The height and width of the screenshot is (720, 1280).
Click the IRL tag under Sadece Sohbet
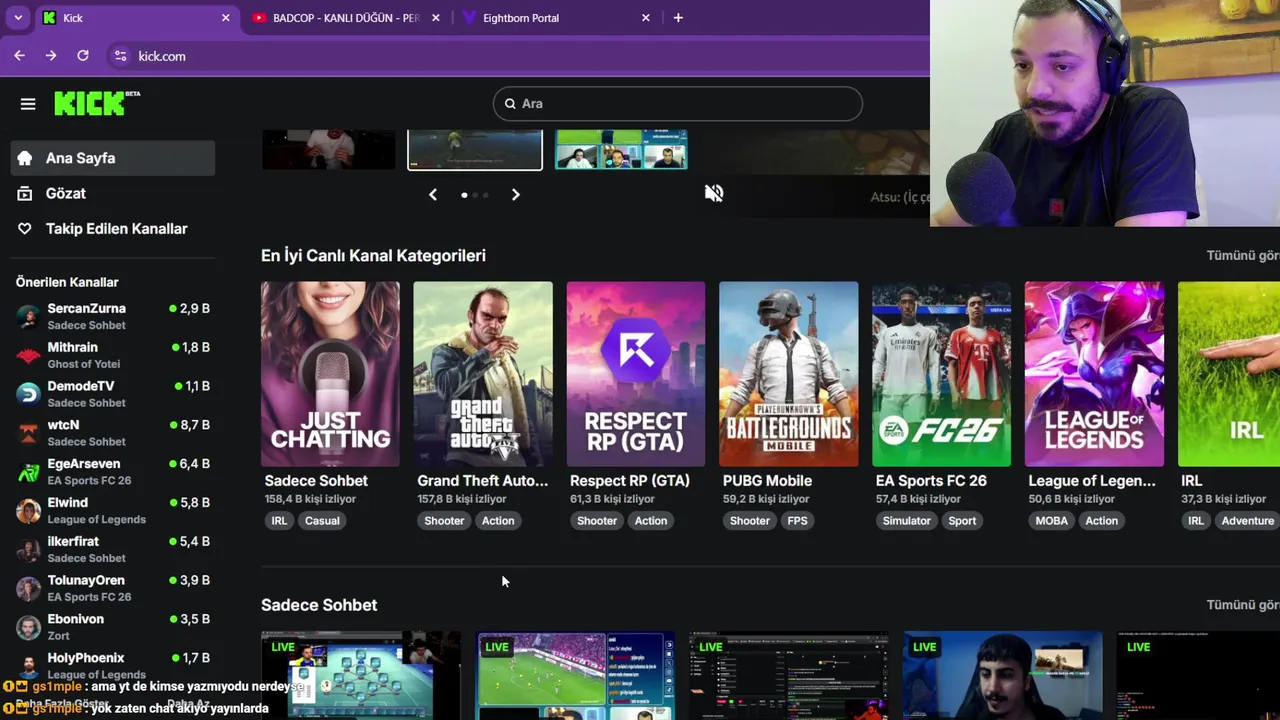click(x=279, y=521)
